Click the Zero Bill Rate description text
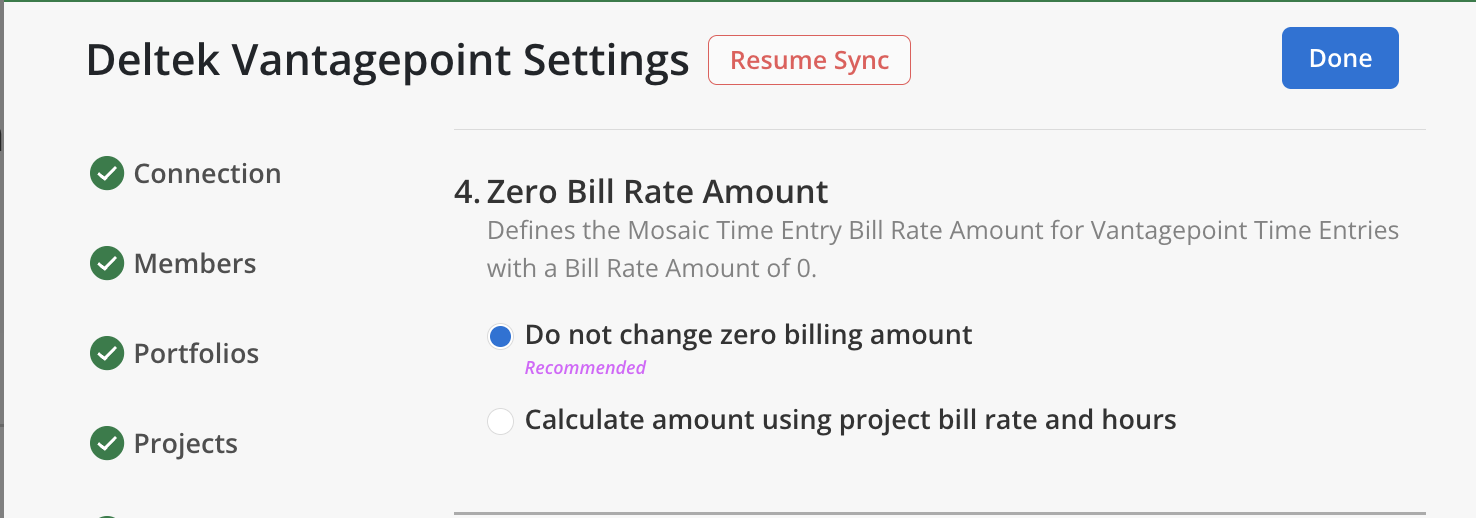Screen dimensions: 1476x518 (942, 249)
